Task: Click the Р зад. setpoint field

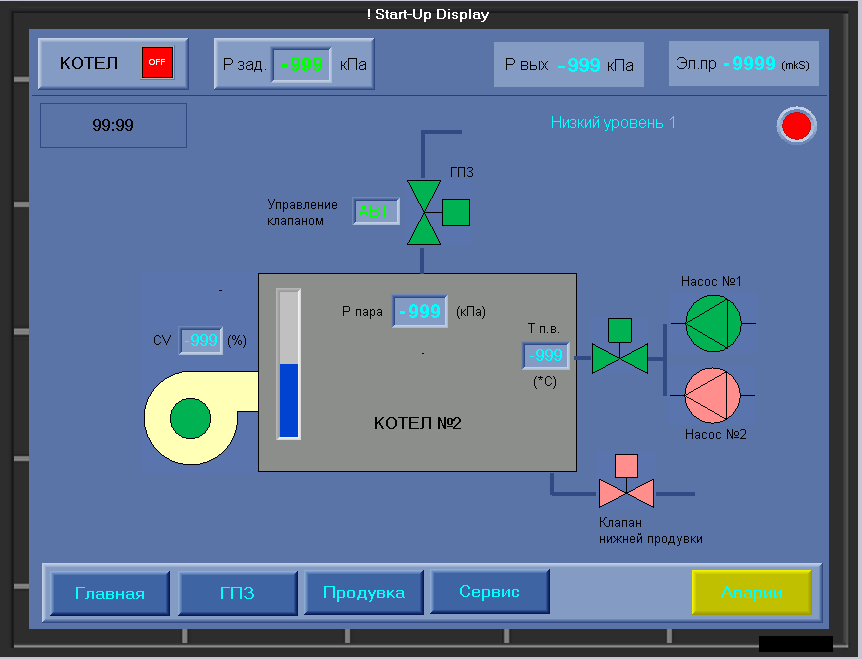Action: (x=301, y=65)
